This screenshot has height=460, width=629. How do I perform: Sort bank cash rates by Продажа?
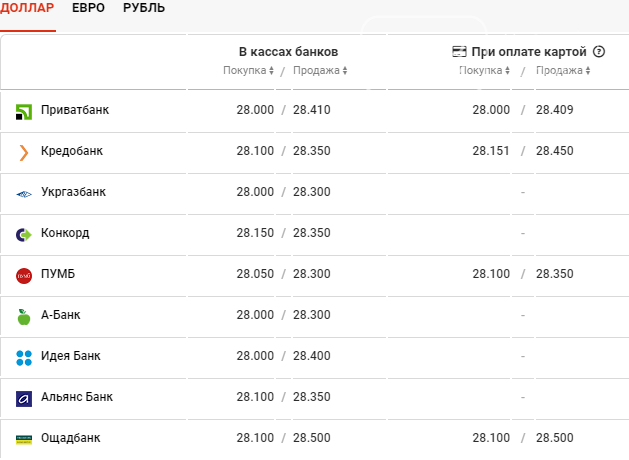(320, 71)
